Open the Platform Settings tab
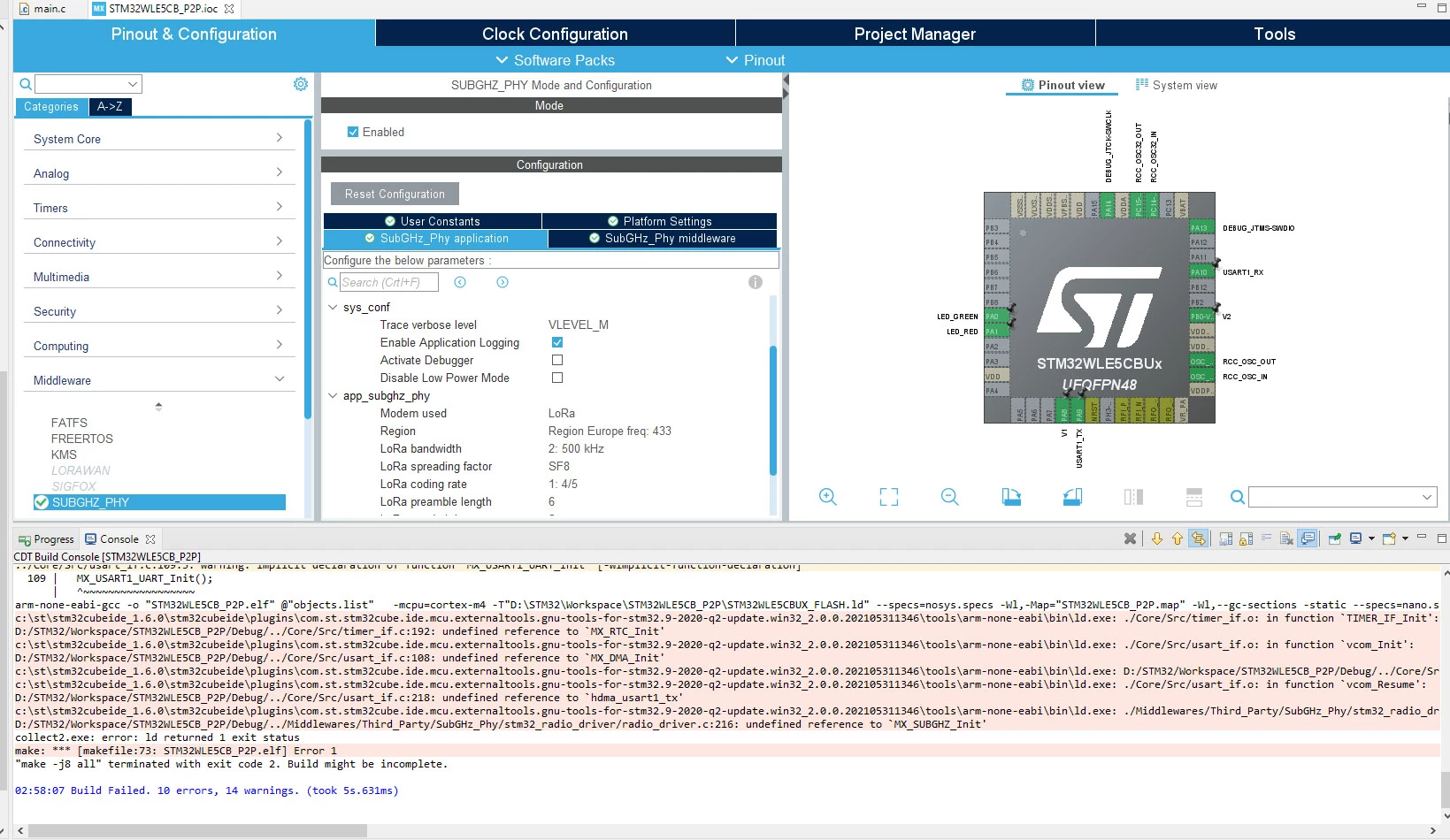 coord(659,221)
